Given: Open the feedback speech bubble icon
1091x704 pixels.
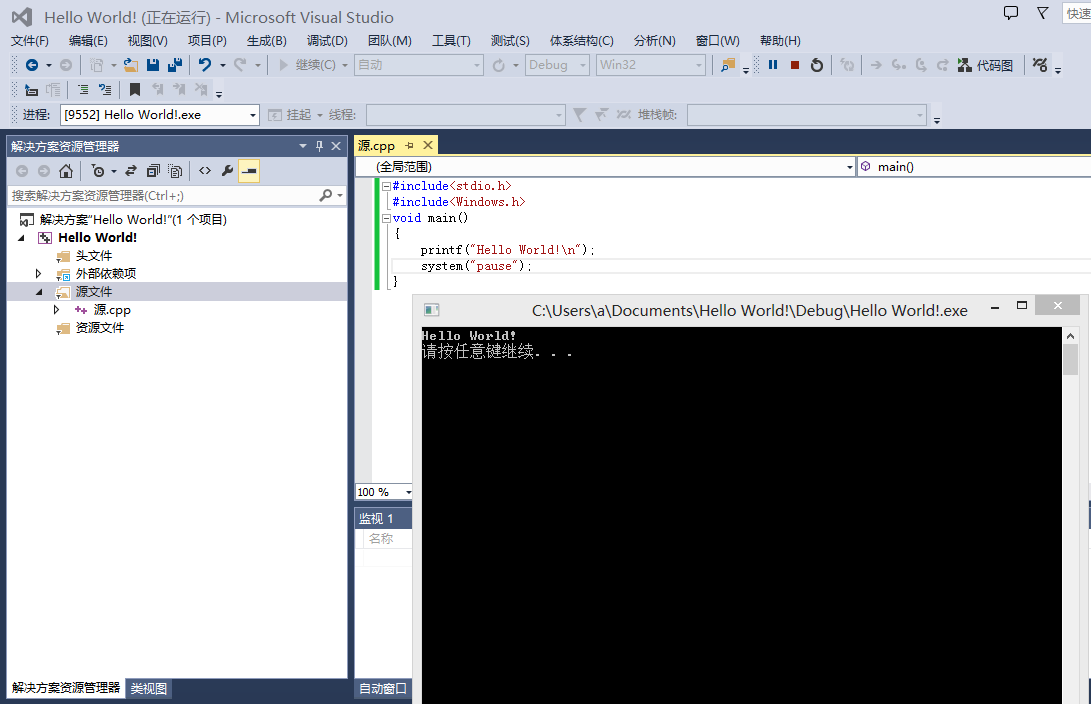Looking at the screenshot, I should click(x=1010, y=13).
